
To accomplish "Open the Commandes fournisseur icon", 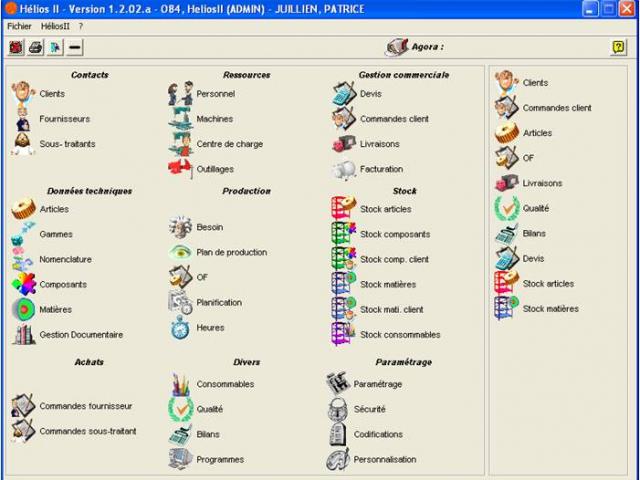I will click(23, 406).
